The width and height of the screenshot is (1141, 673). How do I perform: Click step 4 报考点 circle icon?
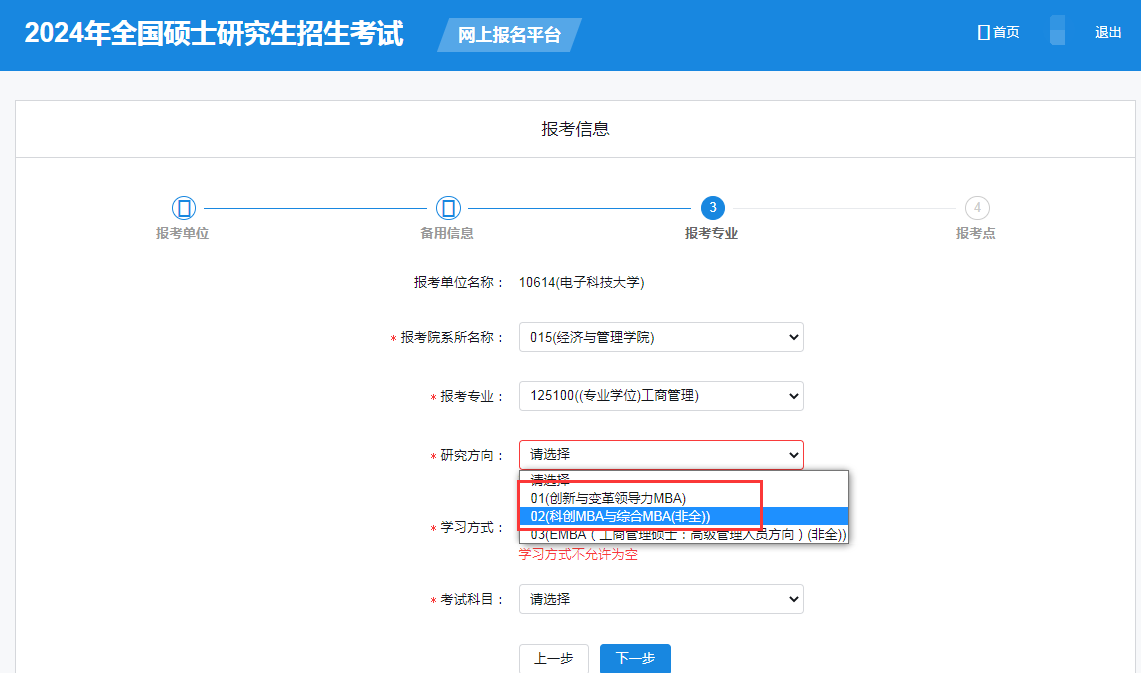[x=976, y=208]
